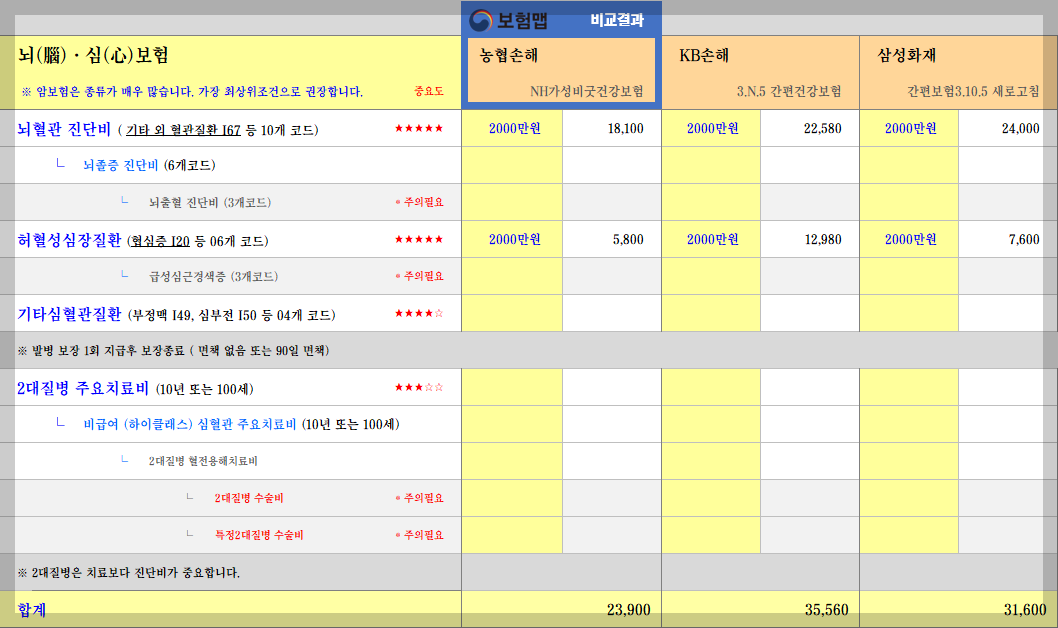Click the 뇌(腦)·심(心)보험 title
Screen dimensions: 1058x628
(x=93, y=55)
